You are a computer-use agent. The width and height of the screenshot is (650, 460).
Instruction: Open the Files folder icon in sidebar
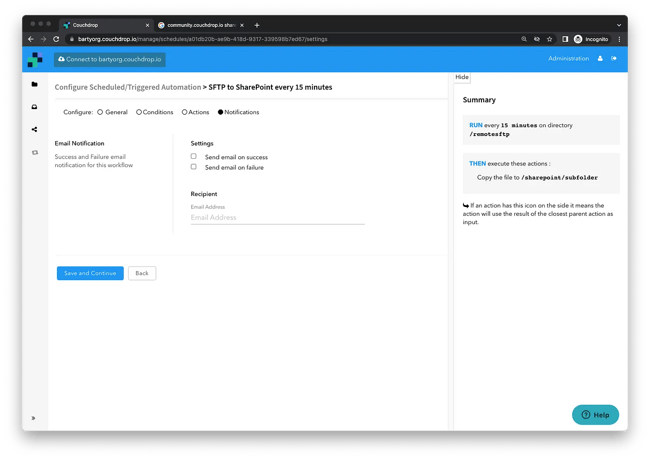pos(35,85)
